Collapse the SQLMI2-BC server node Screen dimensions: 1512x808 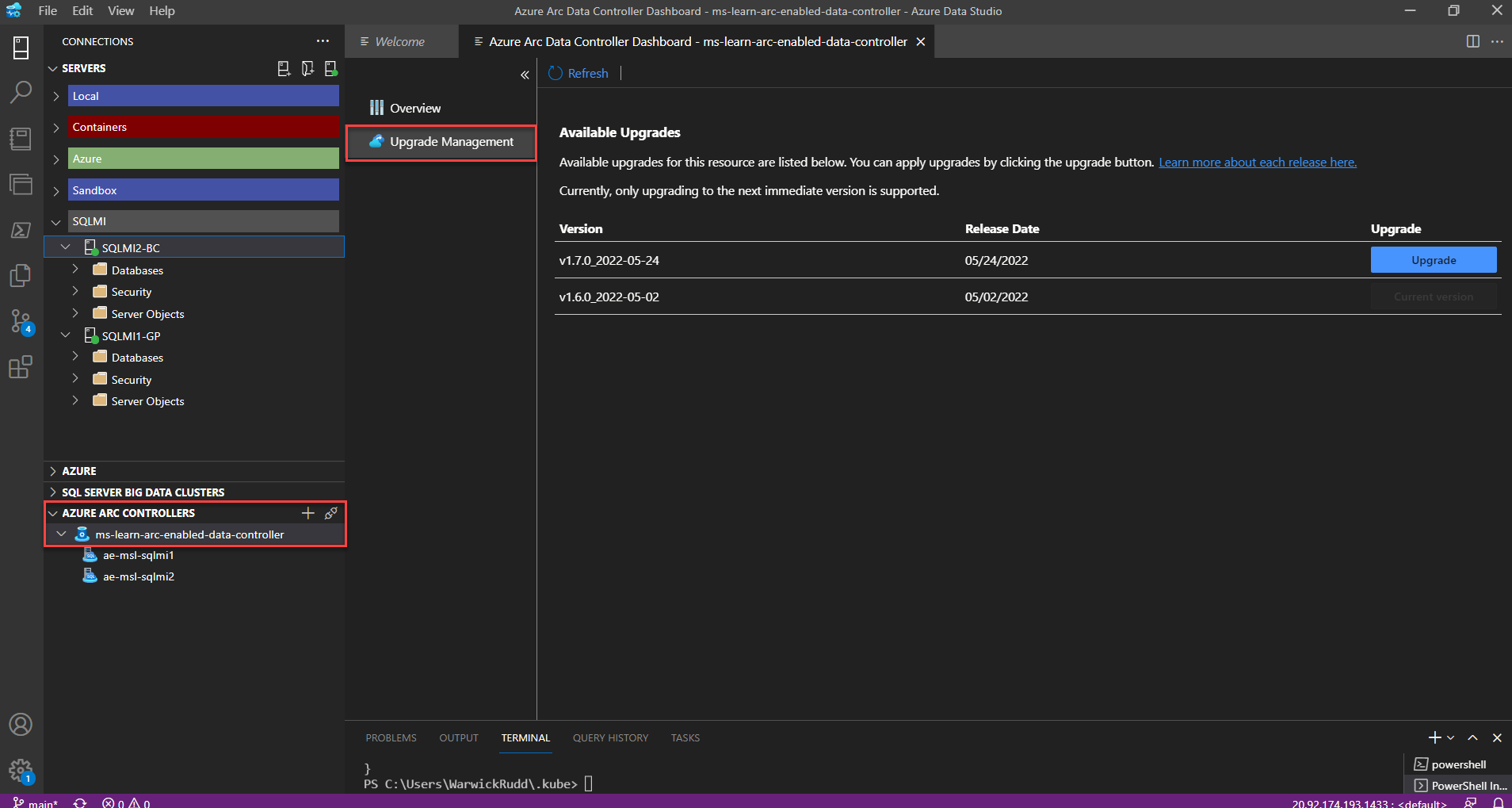(x=66, y=247)
